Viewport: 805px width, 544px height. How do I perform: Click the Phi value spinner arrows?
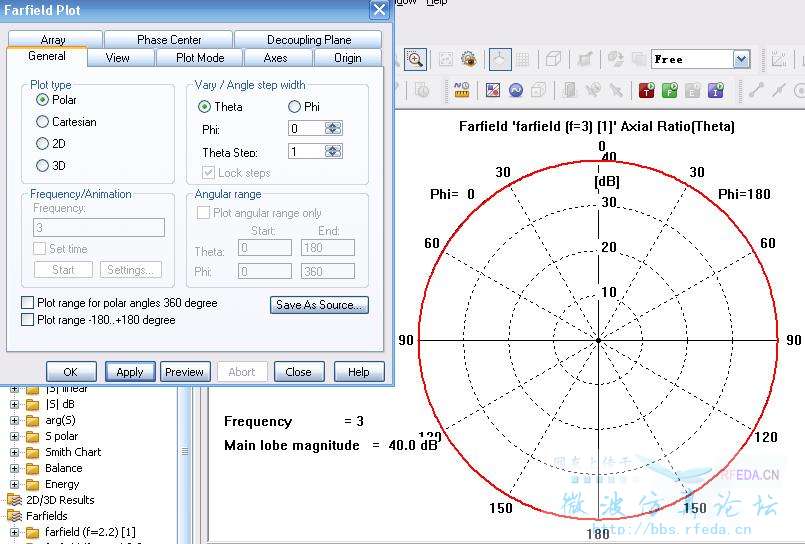(333, 128)
